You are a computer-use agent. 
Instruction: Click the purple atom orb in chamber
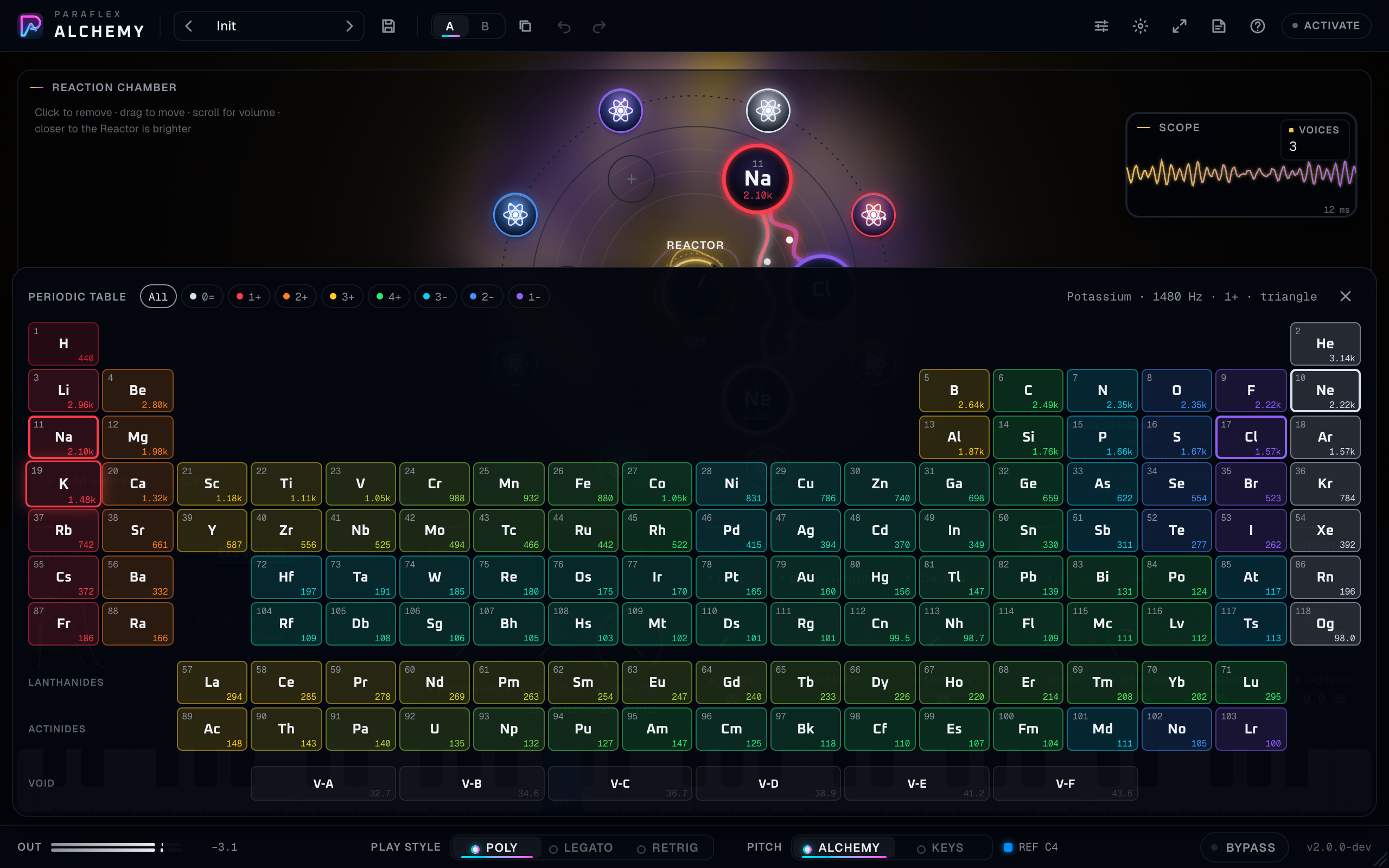[621, 110]
